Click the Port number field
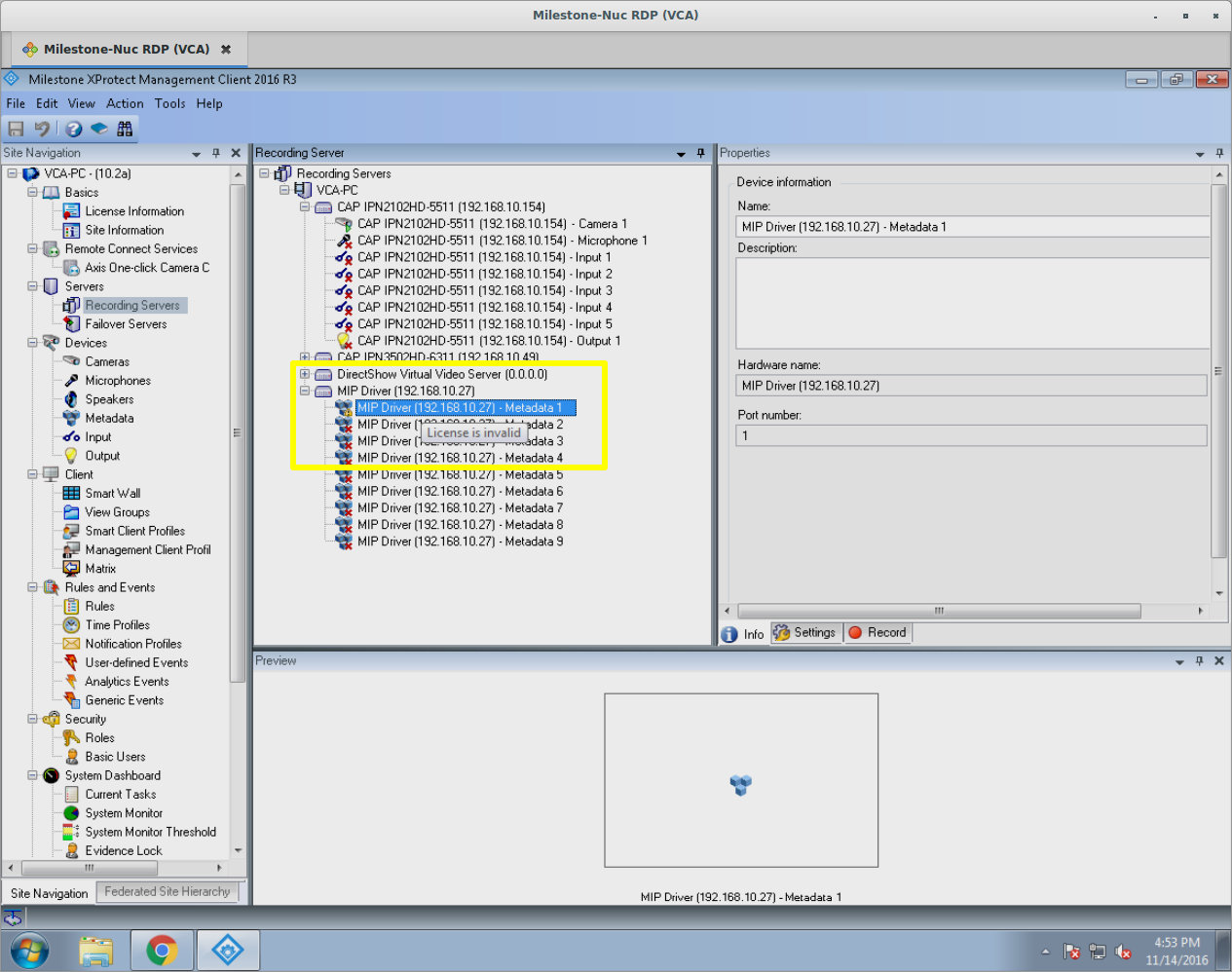This screenshot has width=1232, height=972. (971, 435)
